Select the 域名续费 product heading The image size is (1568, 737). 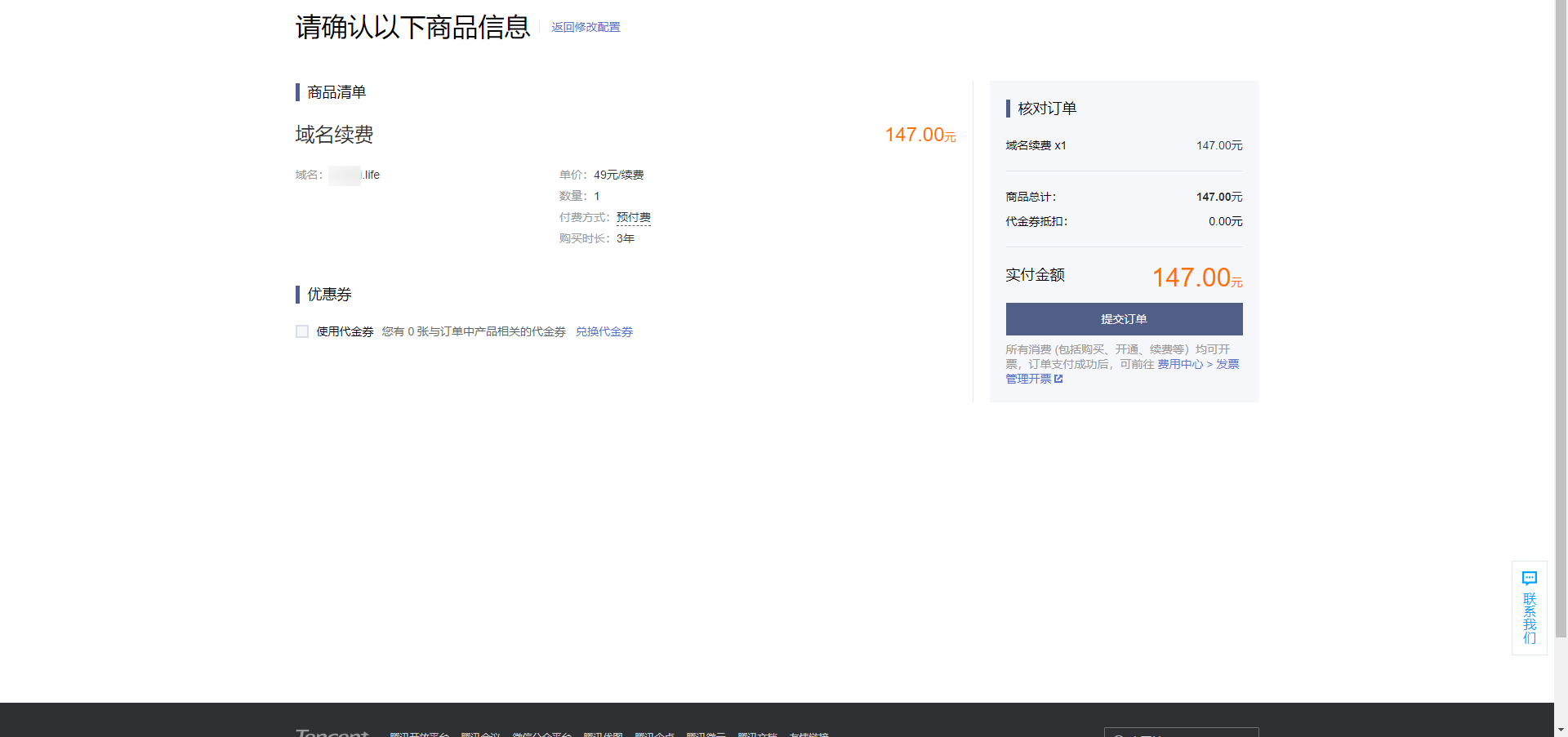(x=334, y=135)
